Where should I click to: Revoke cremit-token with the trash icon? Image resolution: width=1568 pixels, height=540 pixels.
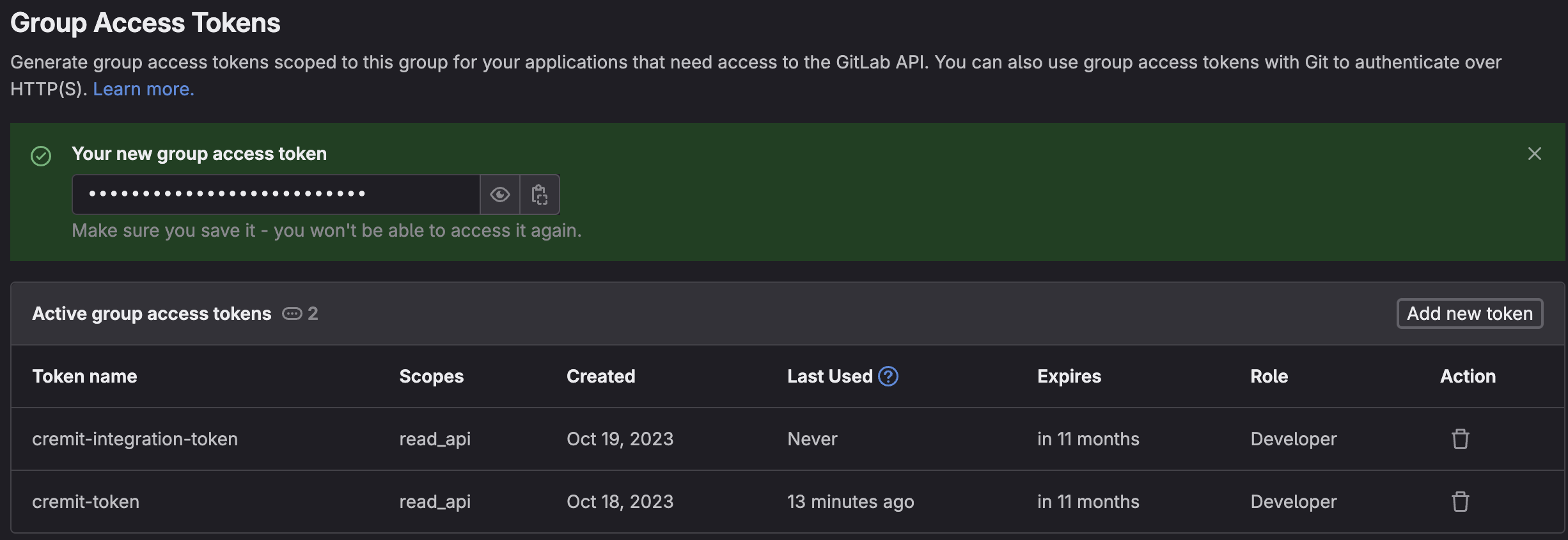pos(1460,502)
